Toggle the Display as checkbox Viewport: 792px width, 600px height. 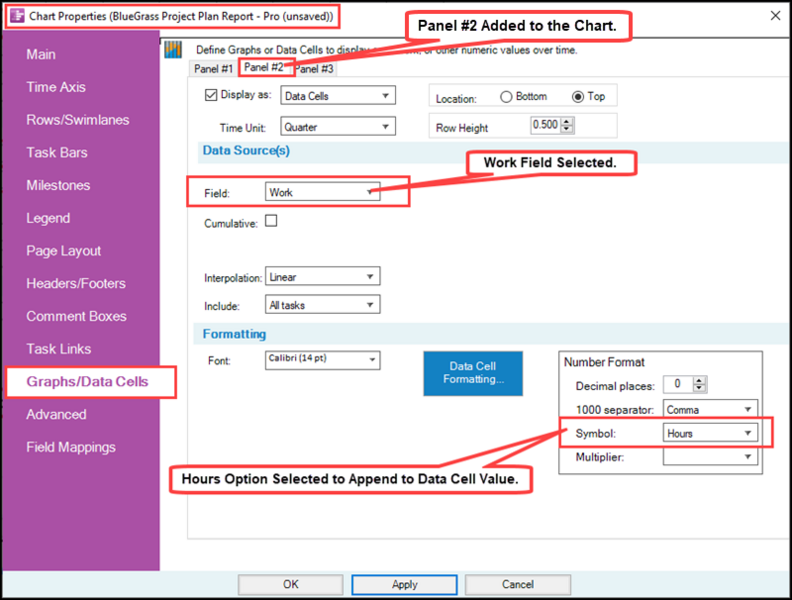coord(211,94)
